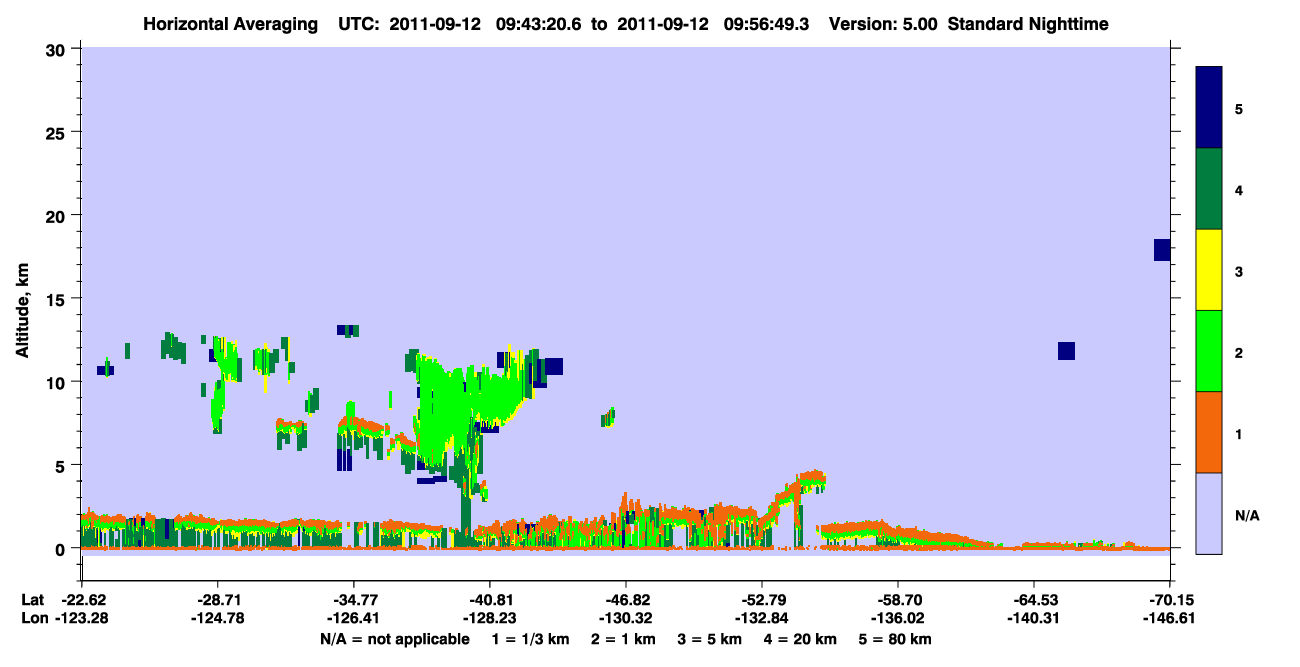
Task: Click the 20 altitude tick label
Action: [x=58, y=215]
